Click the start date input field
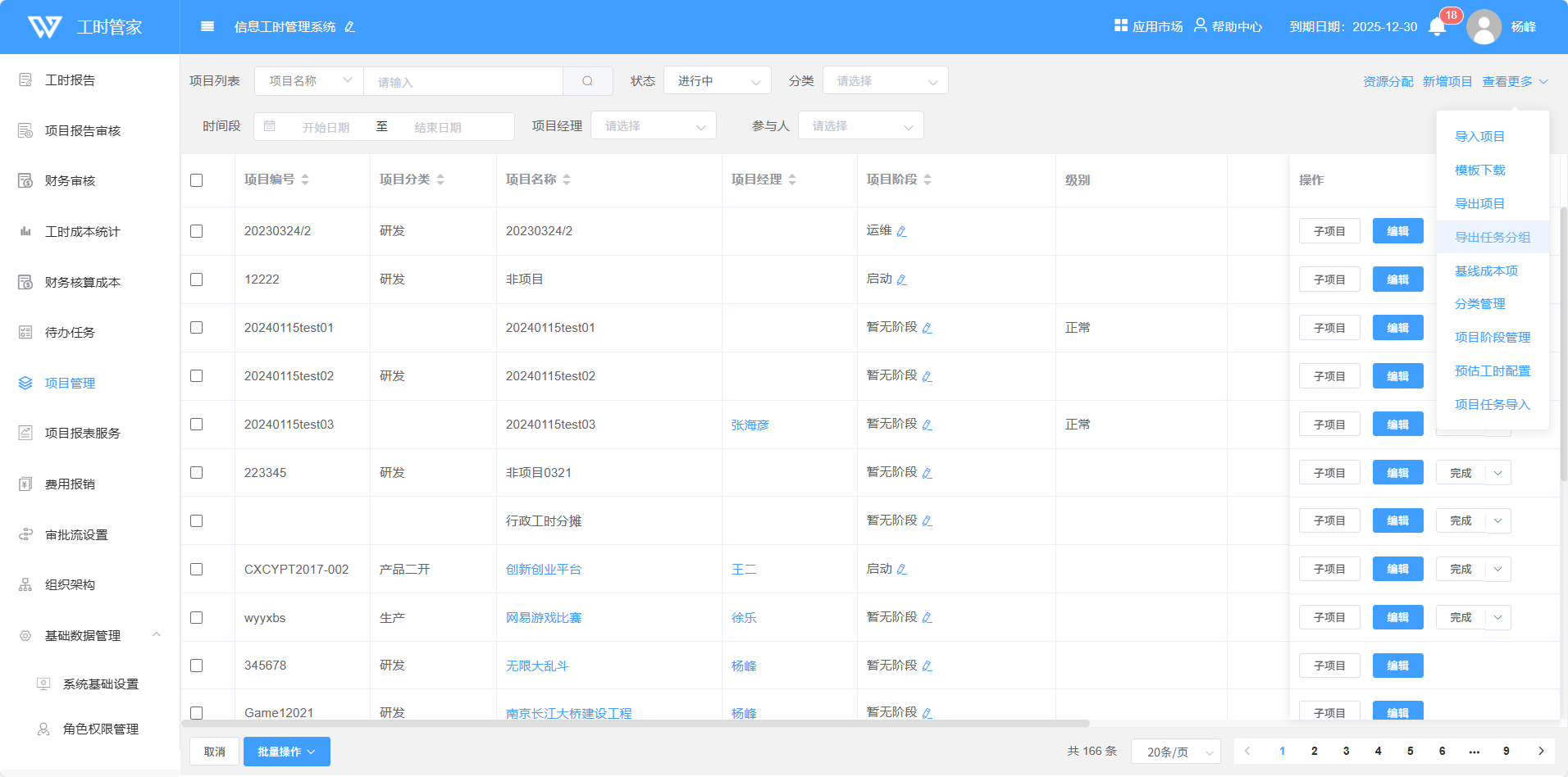This screenshot has height=777, width=1568. 326,127
